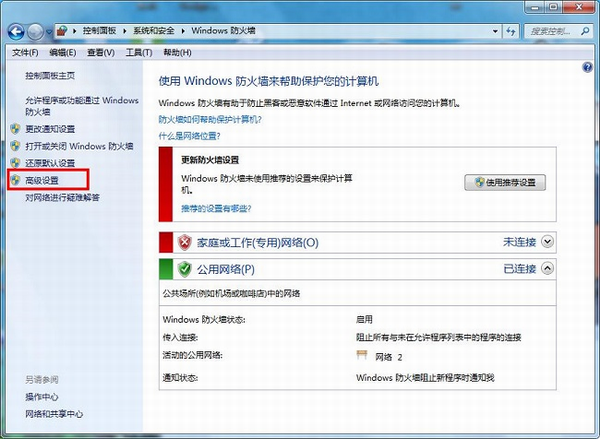
Task: Click 公用网络(P) heading
Action: pos(226,269)
